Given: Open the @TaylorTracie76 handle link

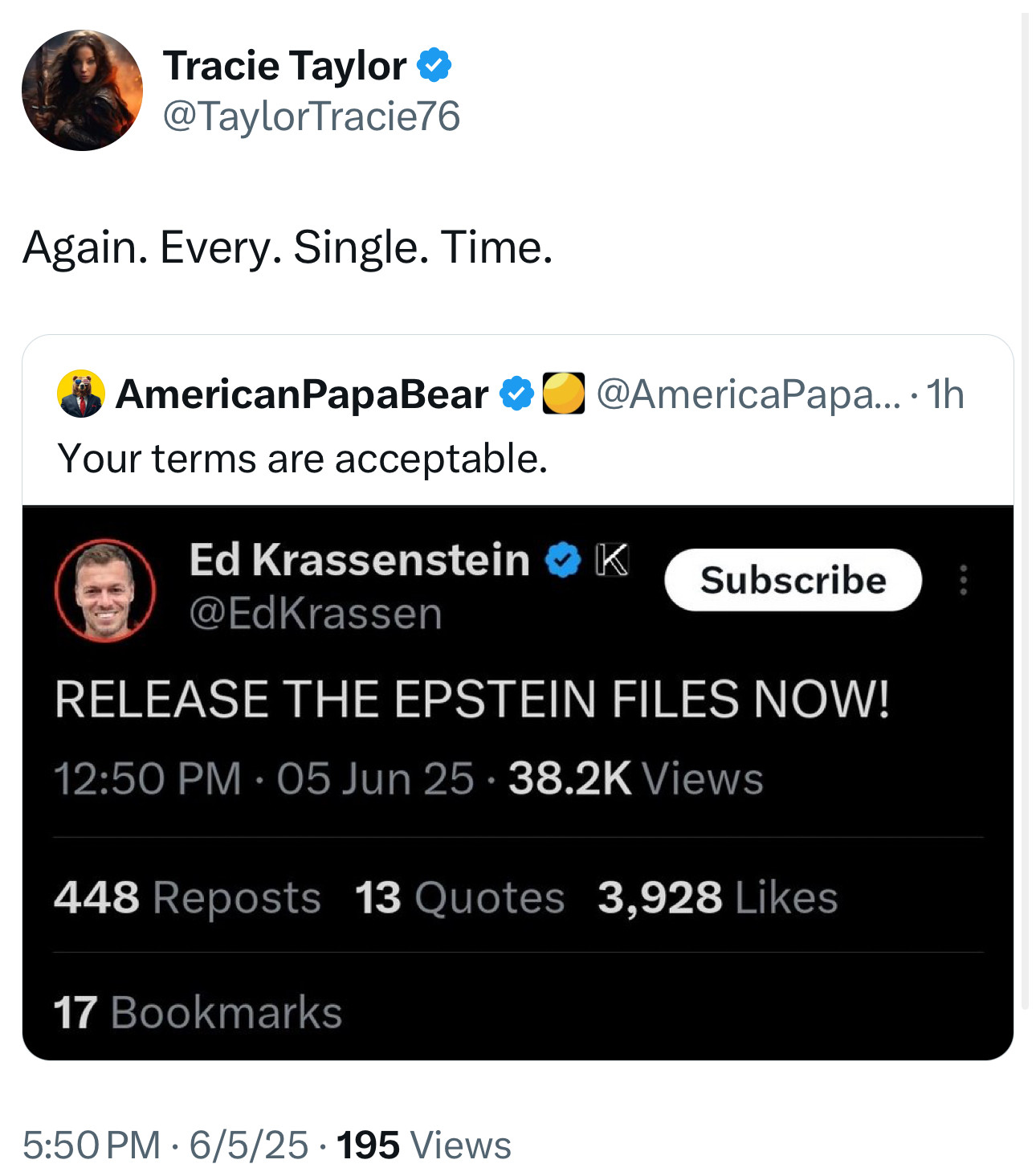Looking at the screenshot, I should tap(312, 116).
